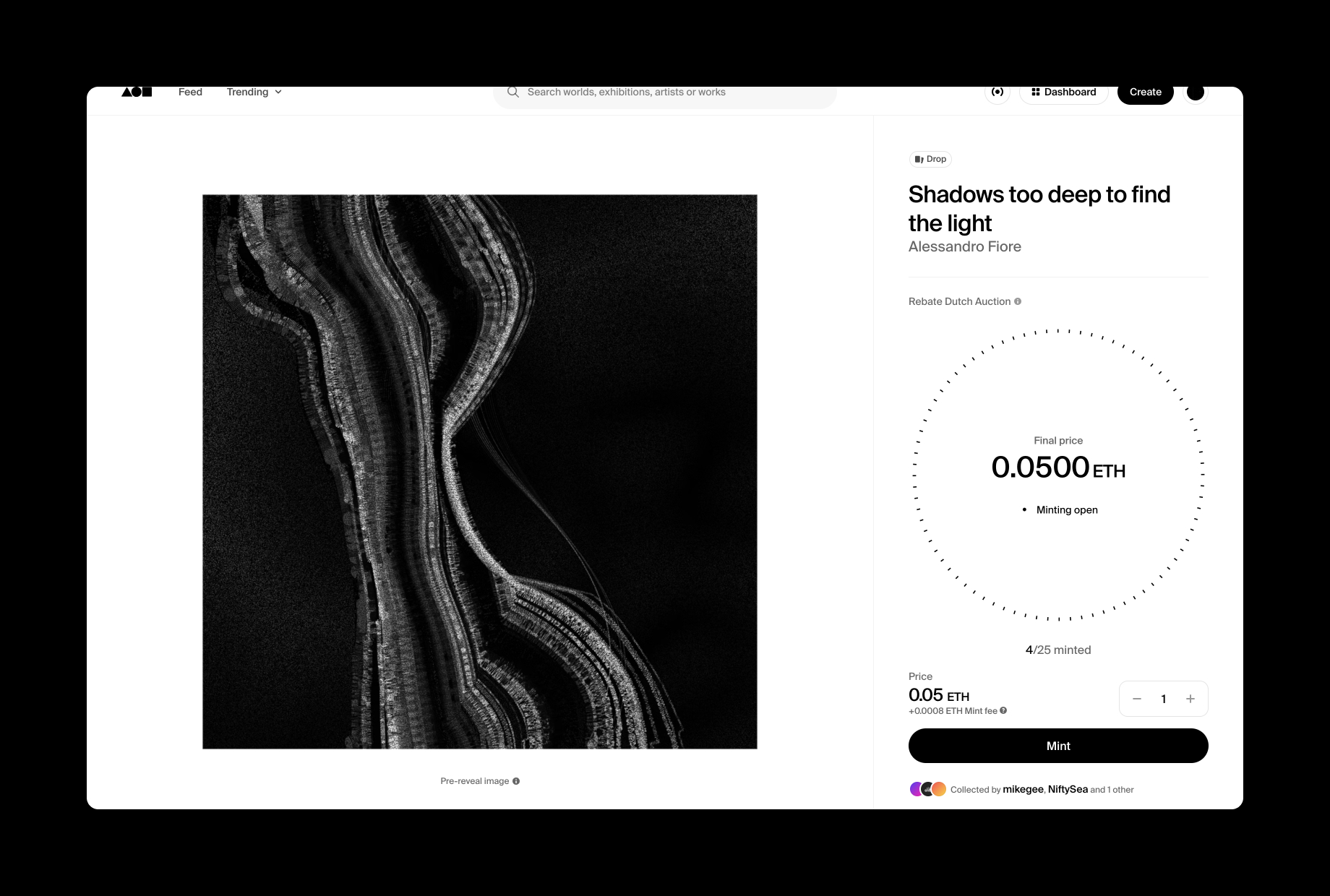Show info about Rebate Dutch Auction
Viewport: 1330px width, 896px height.
(1018, 301)
